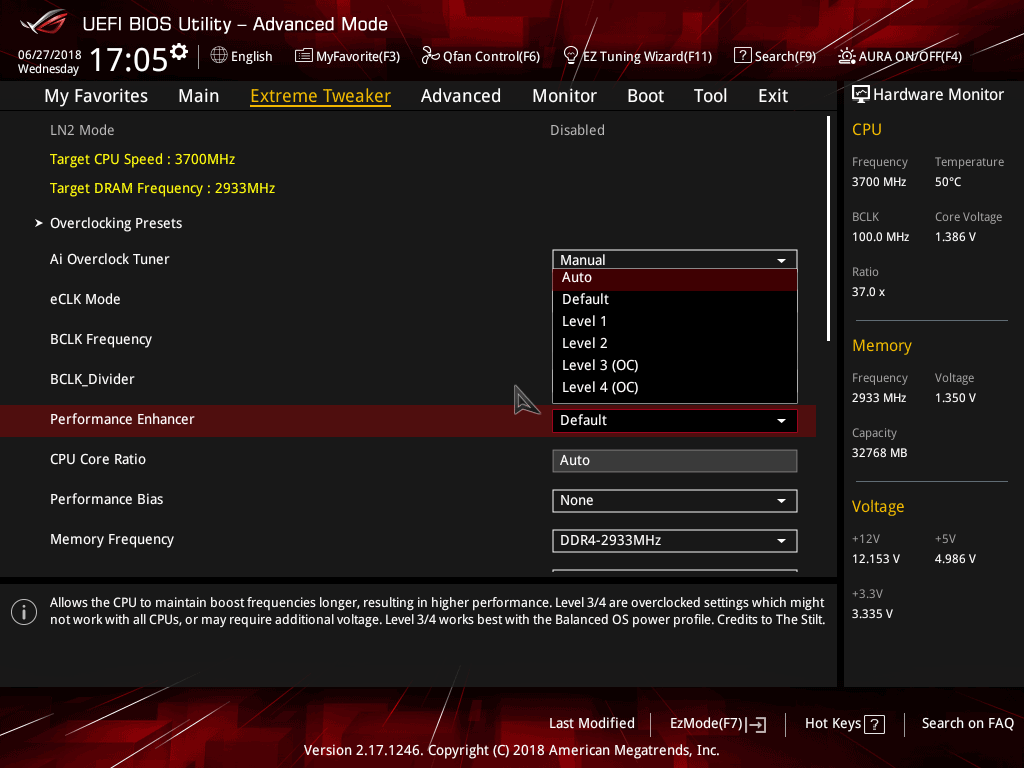Launch EZ Tuning Wizard(F11)
Screen dimensions: 1024x768
(x=637, y=56)
